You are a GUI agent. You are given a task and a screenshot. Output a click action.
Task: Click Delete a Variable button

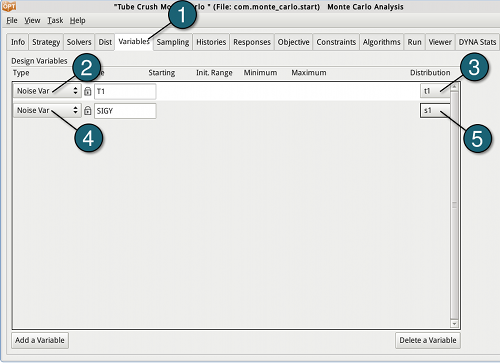[428, 340]
